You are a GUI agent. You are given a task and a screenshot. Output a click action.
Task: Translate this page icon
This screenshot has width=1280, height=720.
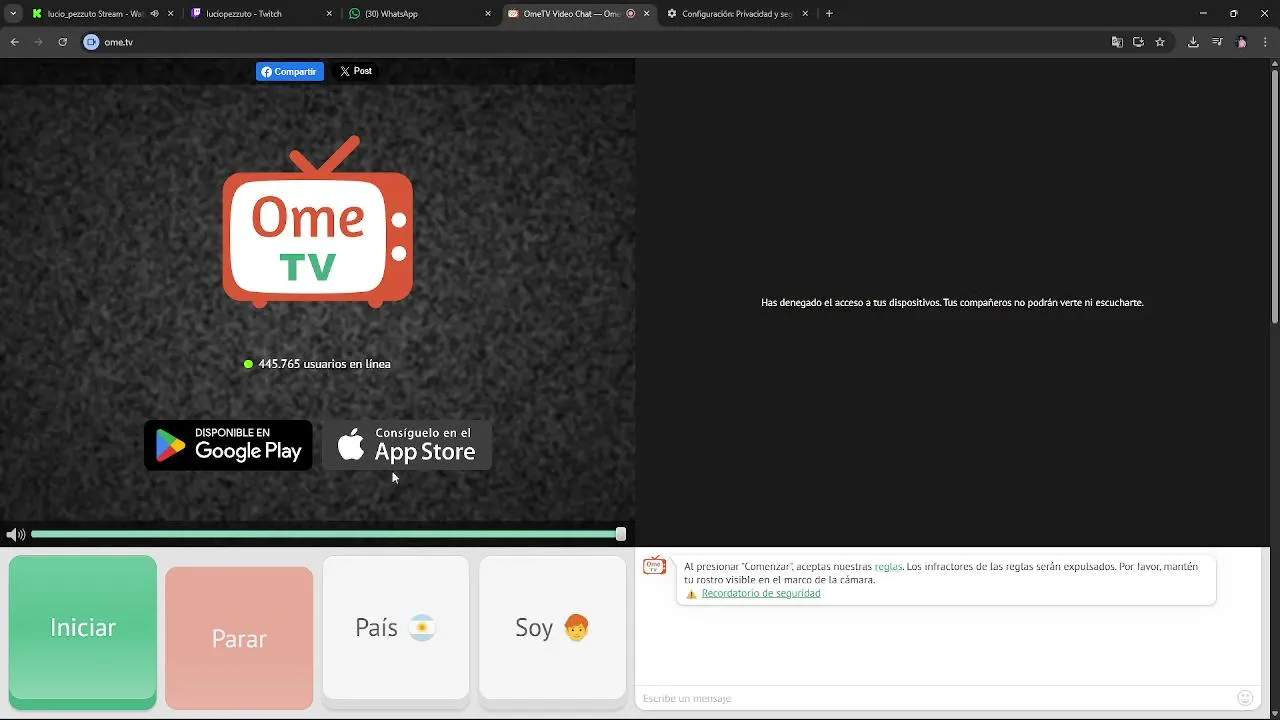[x=1117, y=42]
